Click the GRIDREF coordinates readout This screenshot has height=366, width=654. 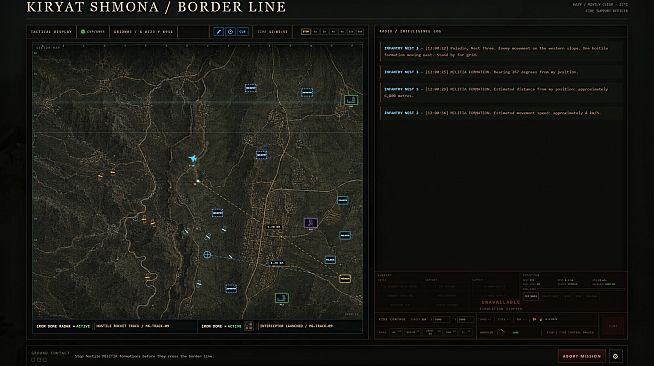pyautogui.click(x=143, y=32)
